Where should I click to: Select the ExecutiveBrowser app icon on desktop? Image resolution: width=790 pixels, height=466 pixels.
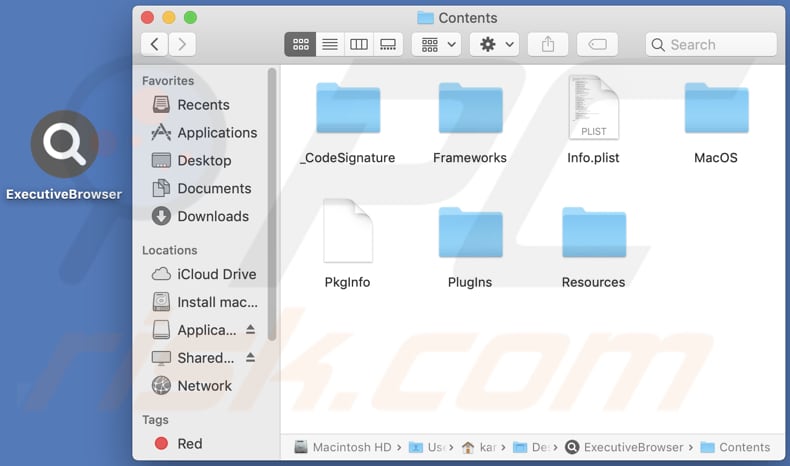click(x=64, y=155)
